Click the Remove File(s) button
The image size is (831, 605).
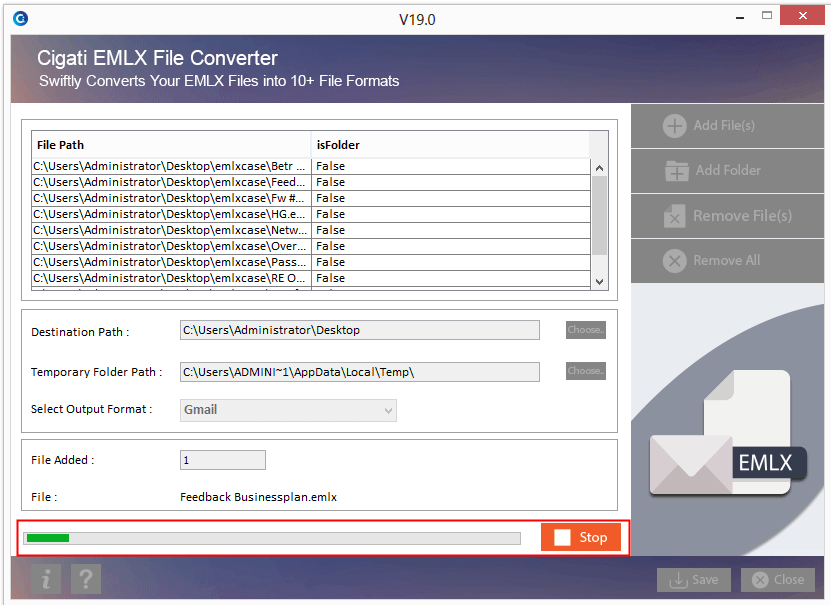click(x=727, y=216)
